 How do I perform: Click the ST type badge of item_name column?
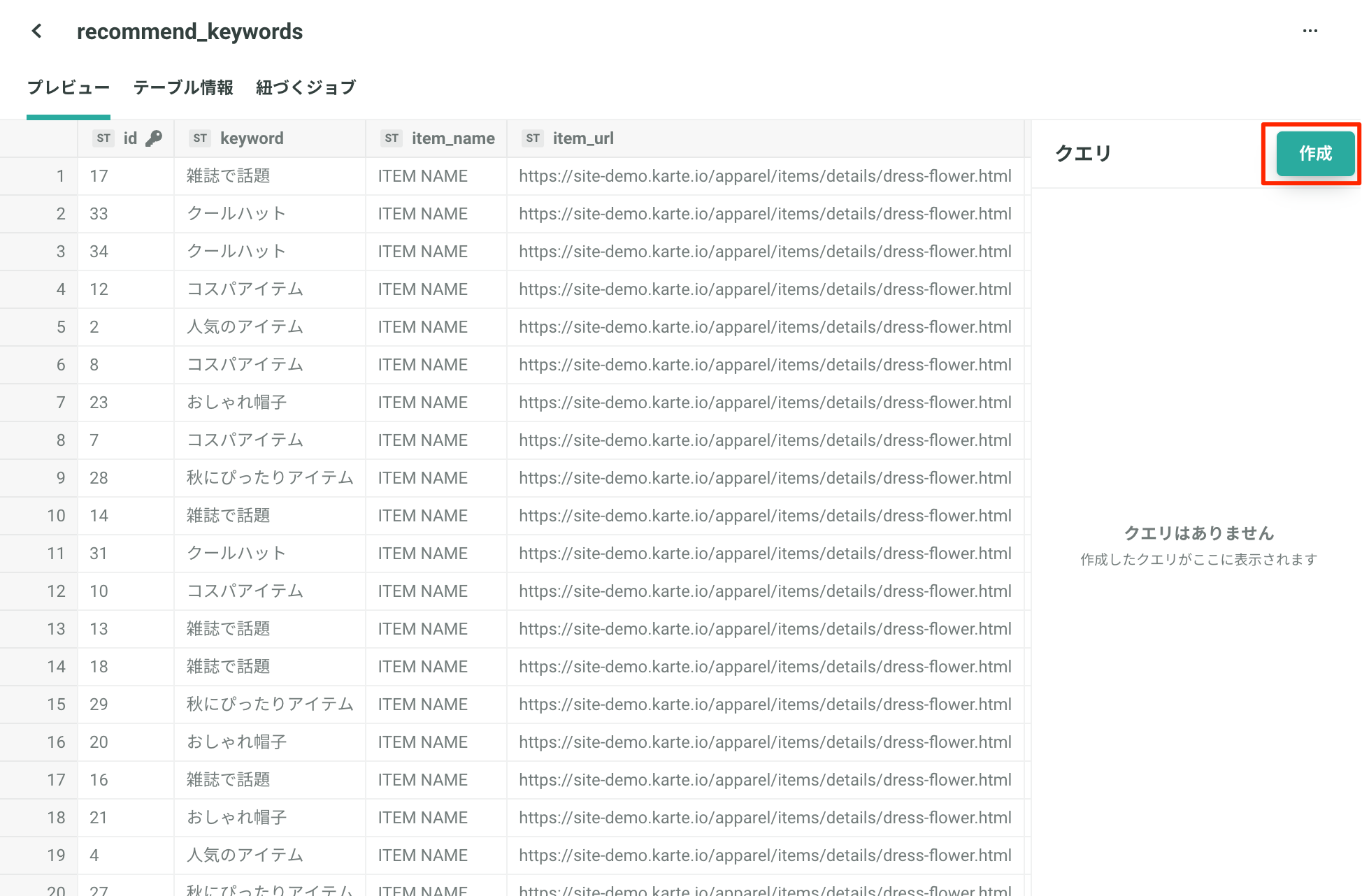(392, 138)
